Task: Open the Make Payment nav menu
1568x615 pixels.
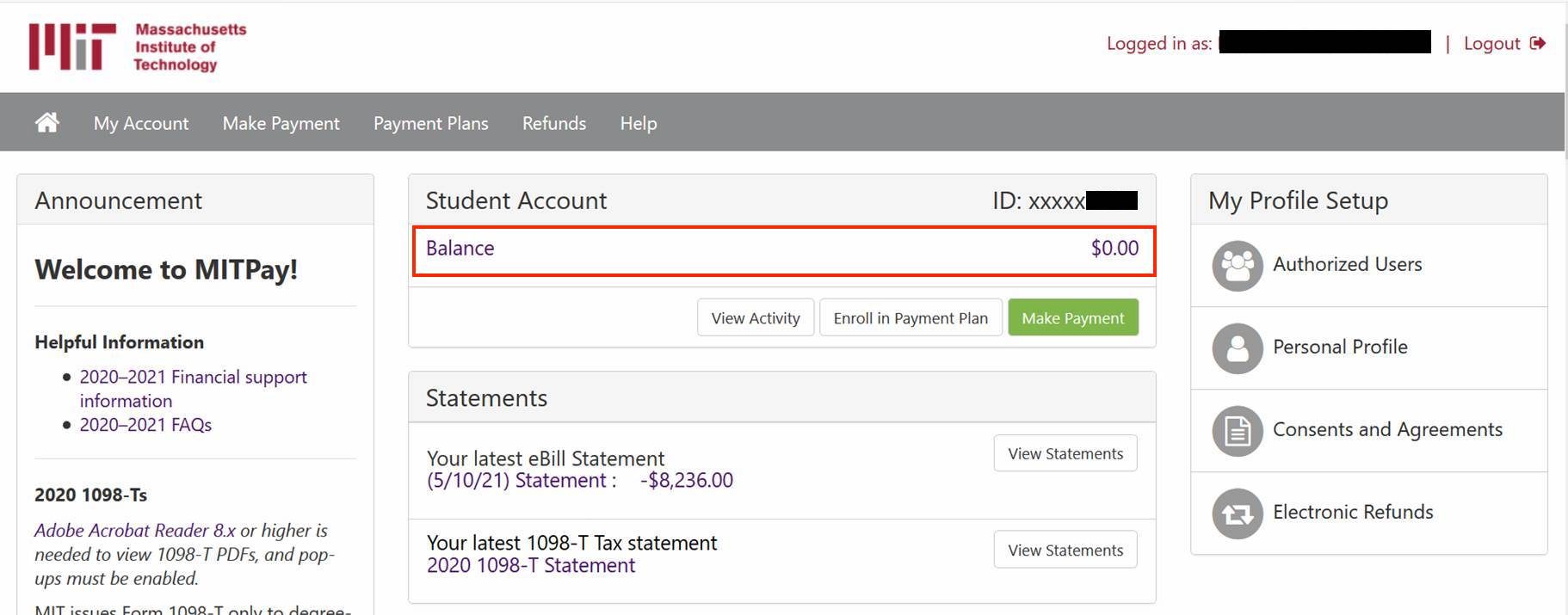Action: [281, 123]
